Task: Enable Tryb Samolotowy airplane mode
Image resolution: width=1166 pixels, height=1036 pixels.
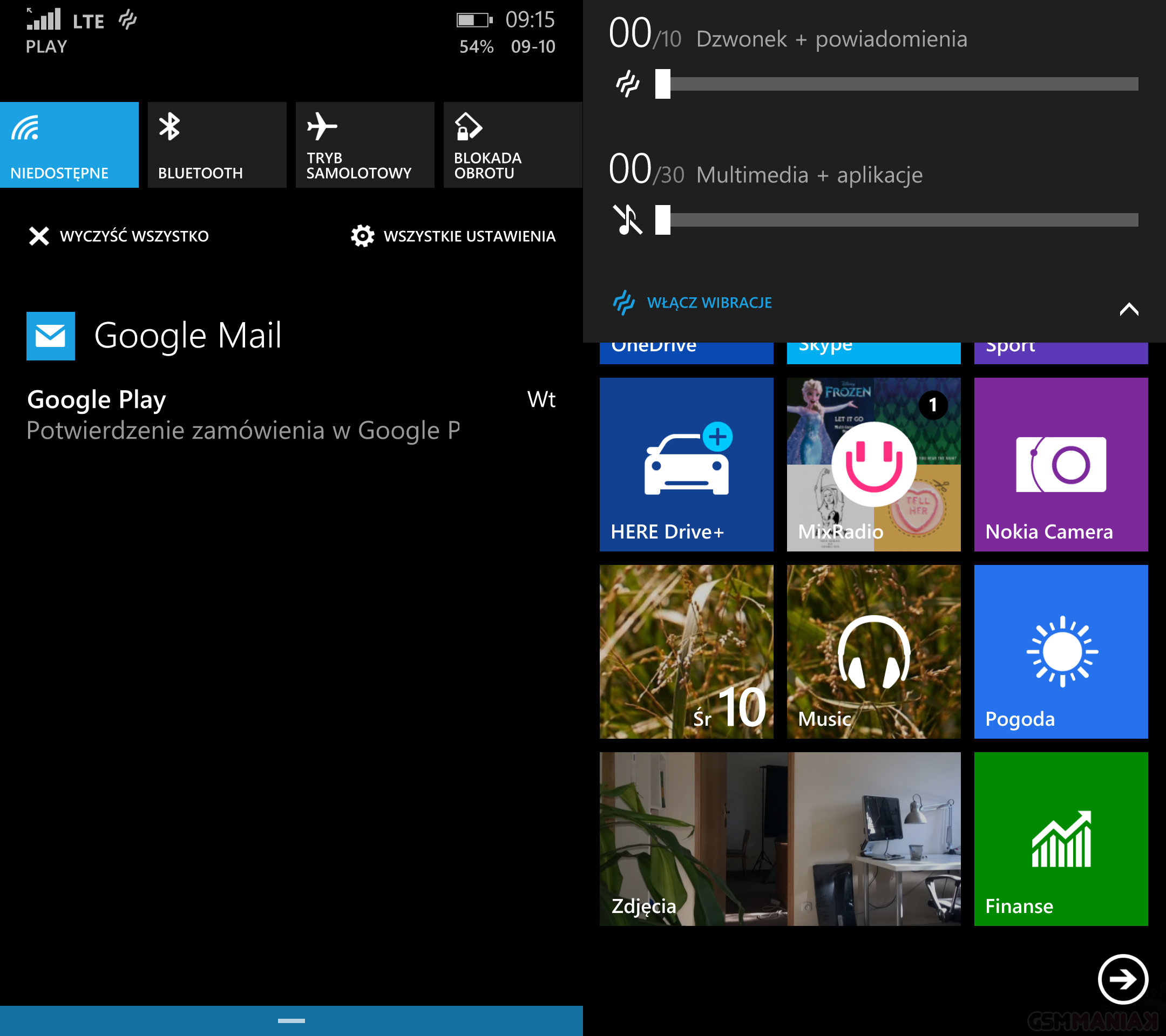Action: pyautogui.click(x=364, y=145)
